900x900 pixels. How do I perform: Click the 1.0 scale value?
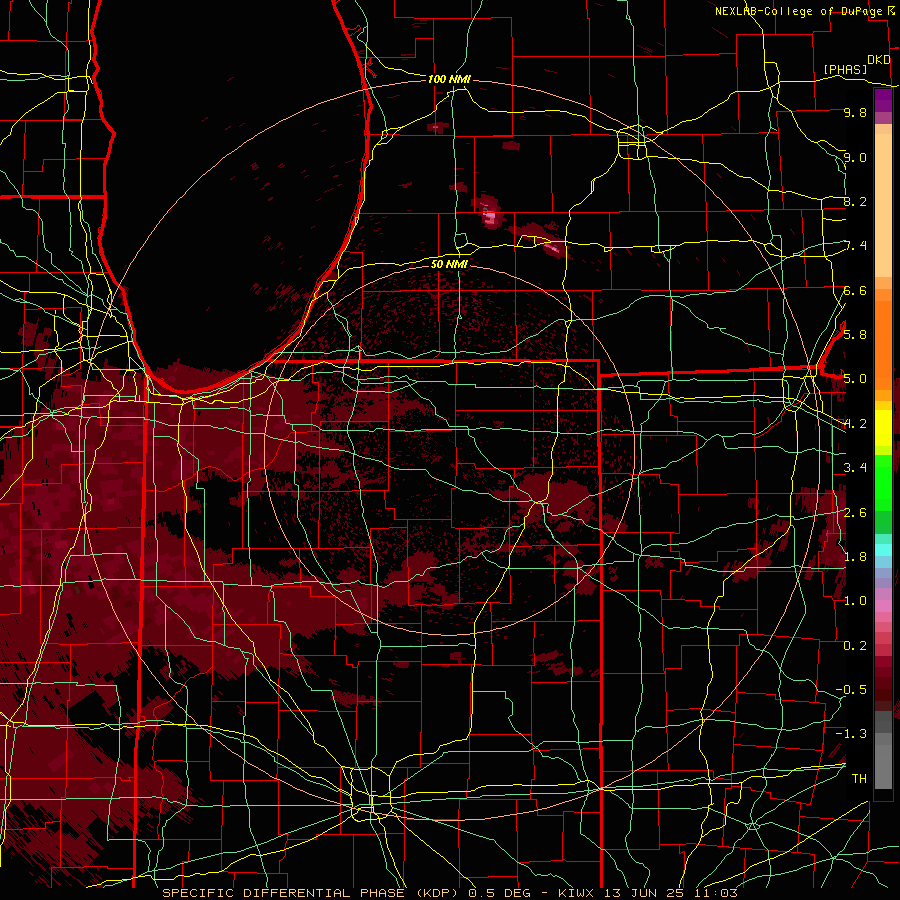855,601
